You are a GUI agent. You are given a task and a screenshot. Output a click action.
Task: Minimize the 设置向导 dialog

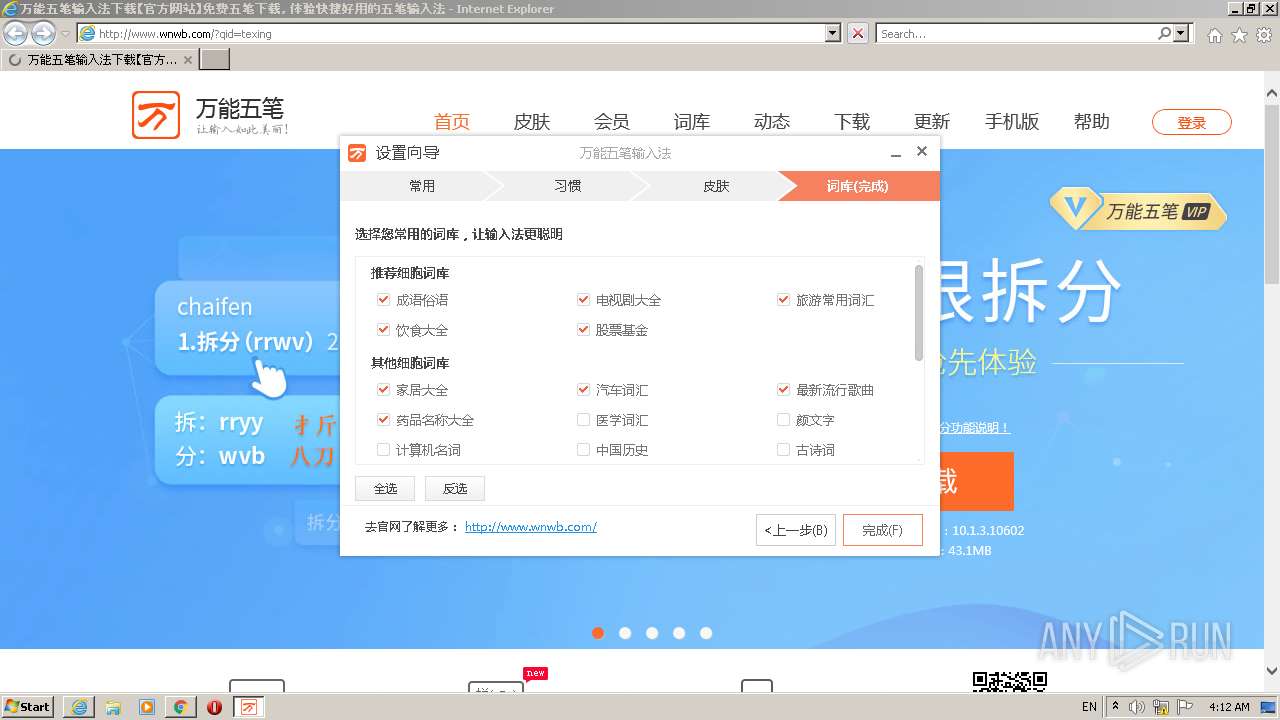896,153
